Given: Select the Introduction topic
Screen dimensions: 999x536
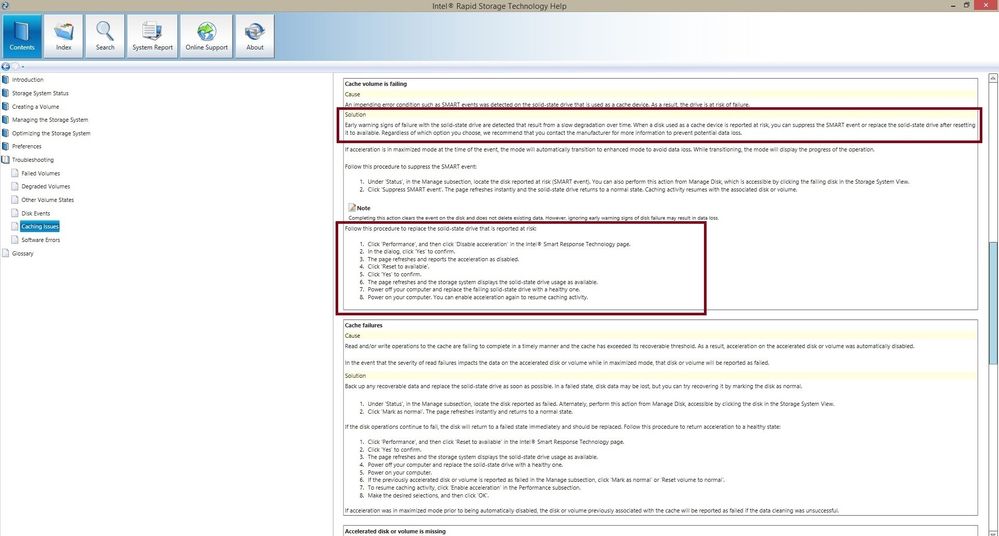Looking at the screenshot, I should pos(27,80).
